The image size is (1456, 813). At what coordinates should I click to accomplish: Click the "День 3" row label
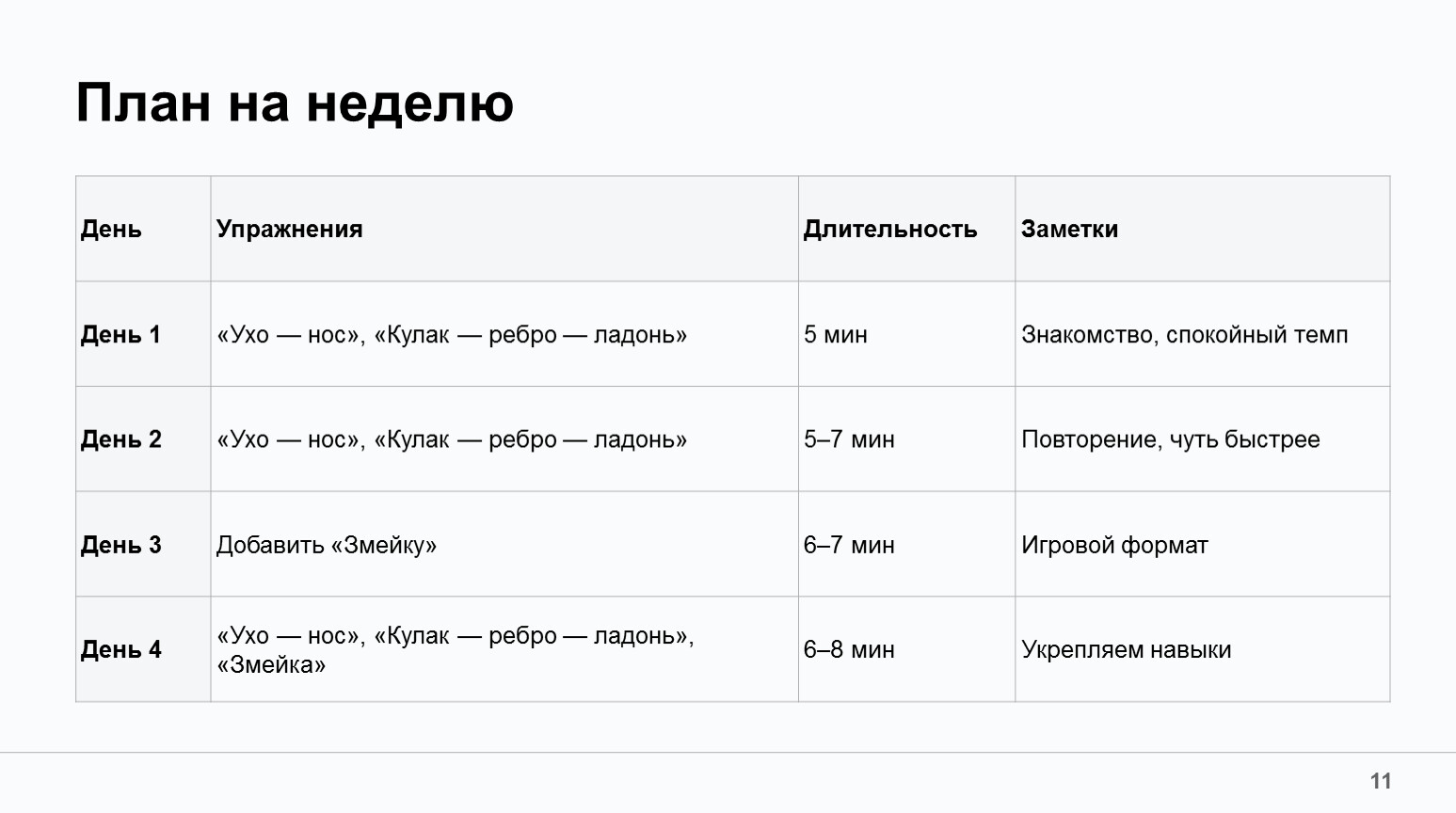pos(120,545)
